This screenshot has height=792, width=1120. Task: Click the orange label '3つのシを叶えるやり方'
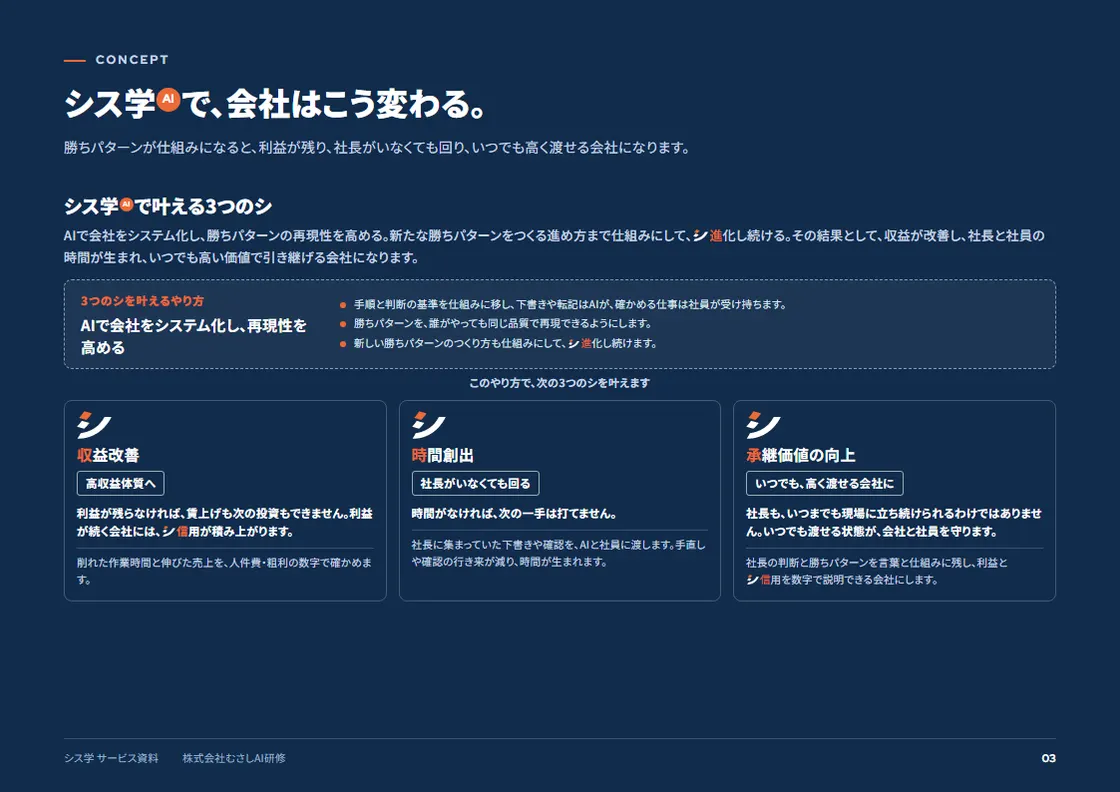(142, 301)
